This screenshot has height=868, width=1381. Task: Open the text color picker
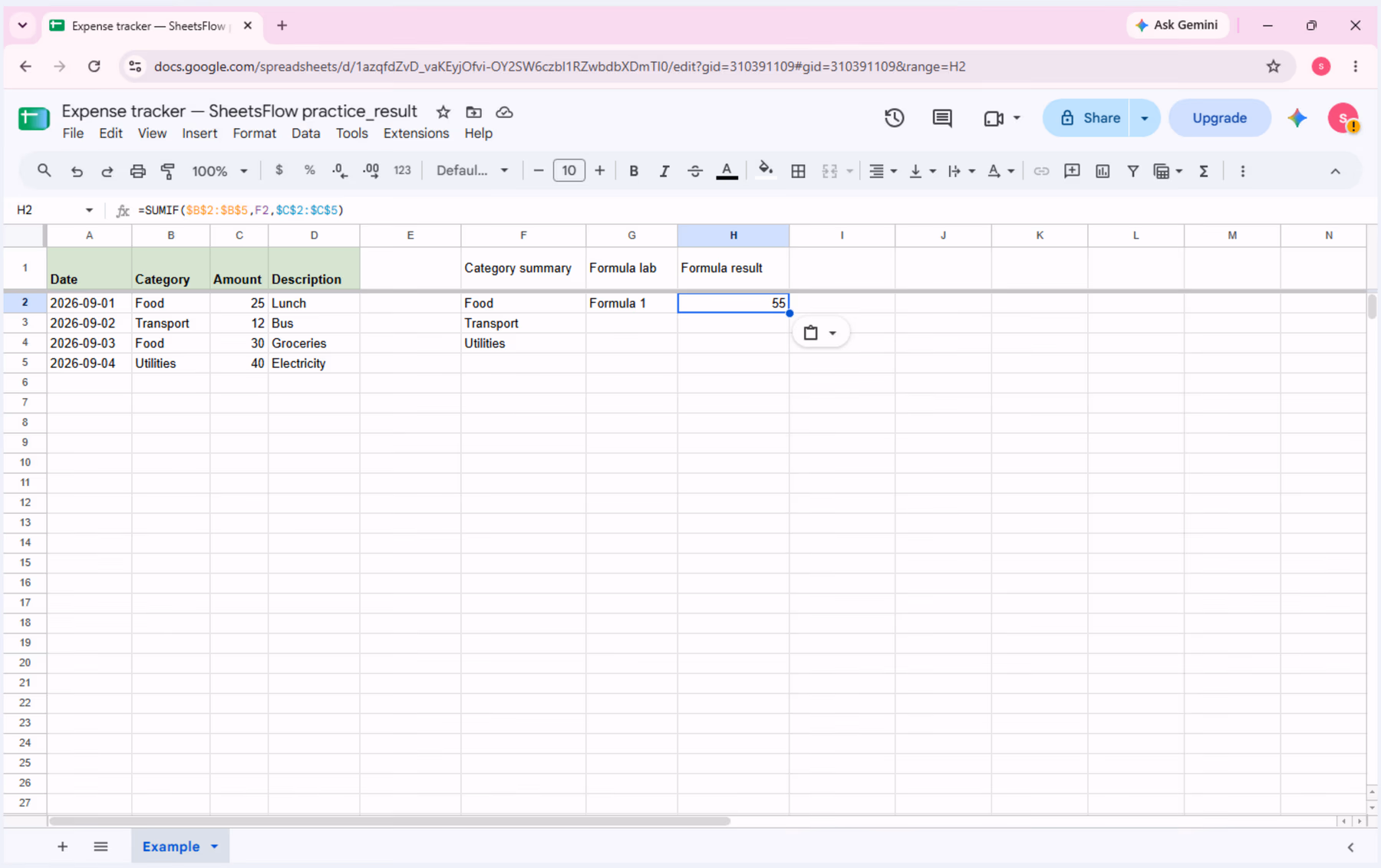727,171
